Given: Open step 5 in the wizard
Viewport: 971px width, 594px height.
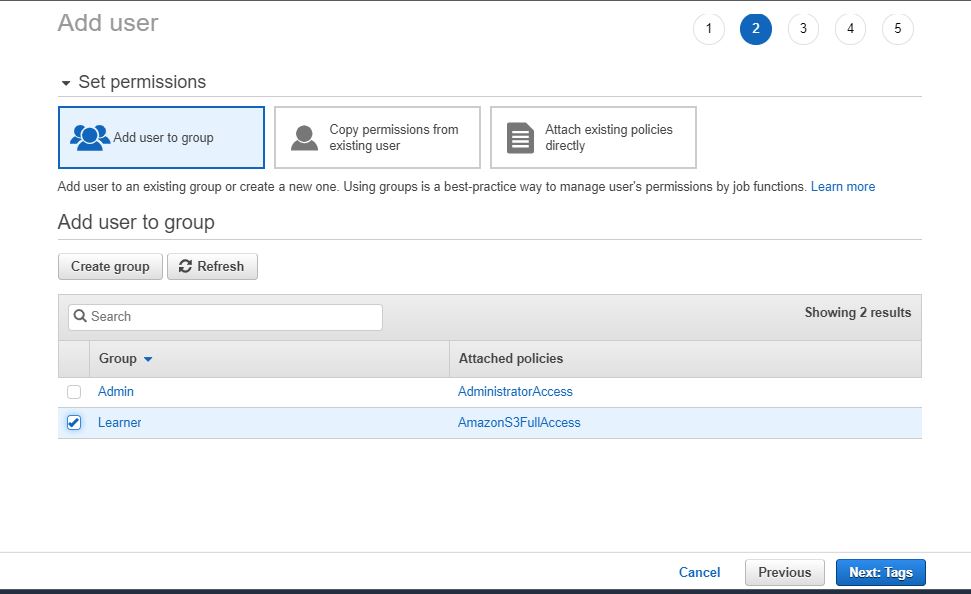Looking at the screenshot, I should click(897, 29).
